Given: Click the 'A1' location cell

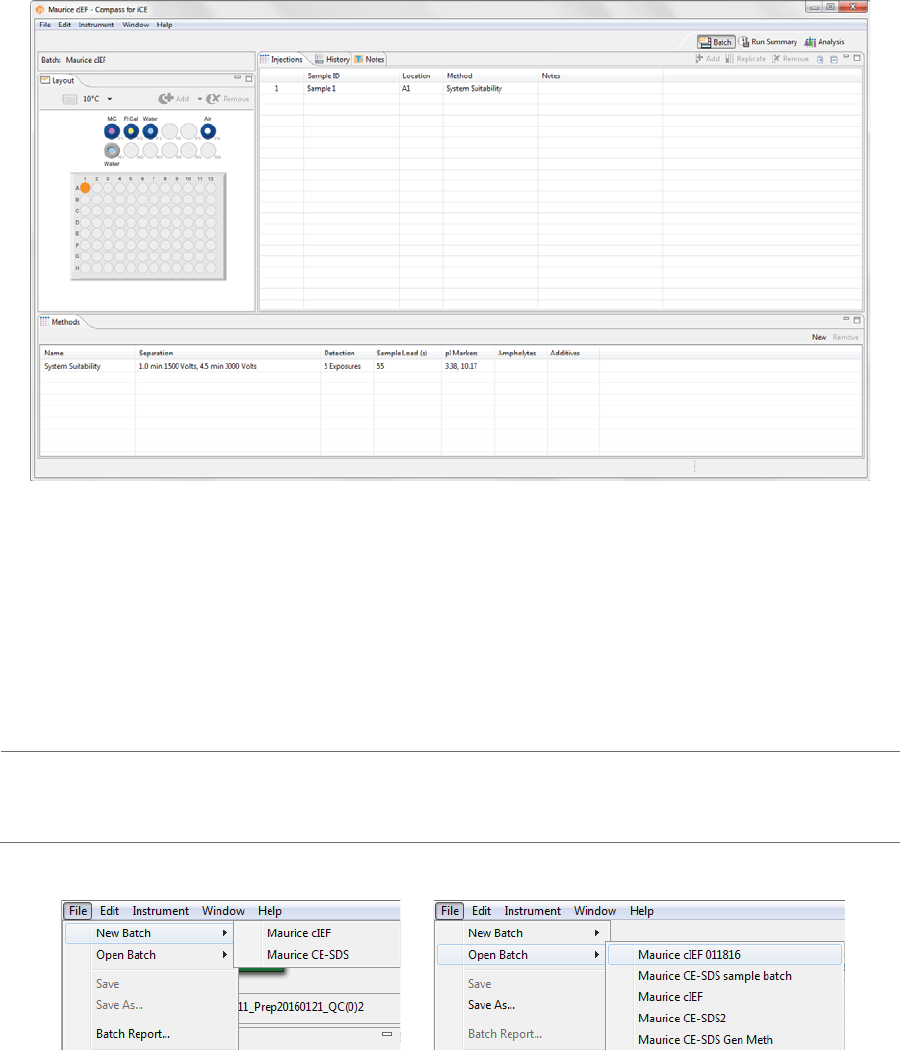Looking at the screenshot, I should click(421, 88).
